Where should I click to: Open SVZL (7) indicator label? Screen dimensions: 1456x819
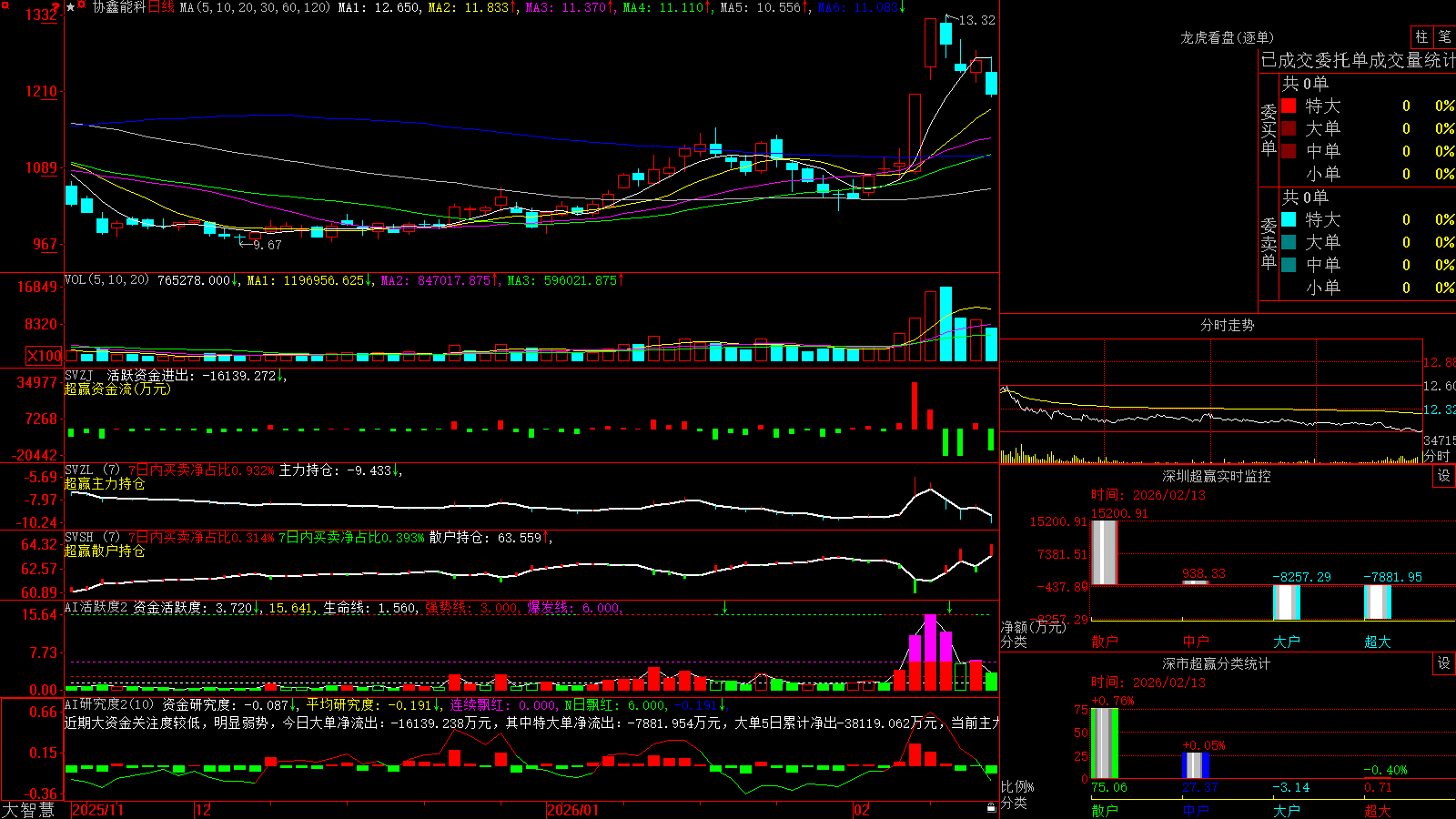(x=92, y=470)
